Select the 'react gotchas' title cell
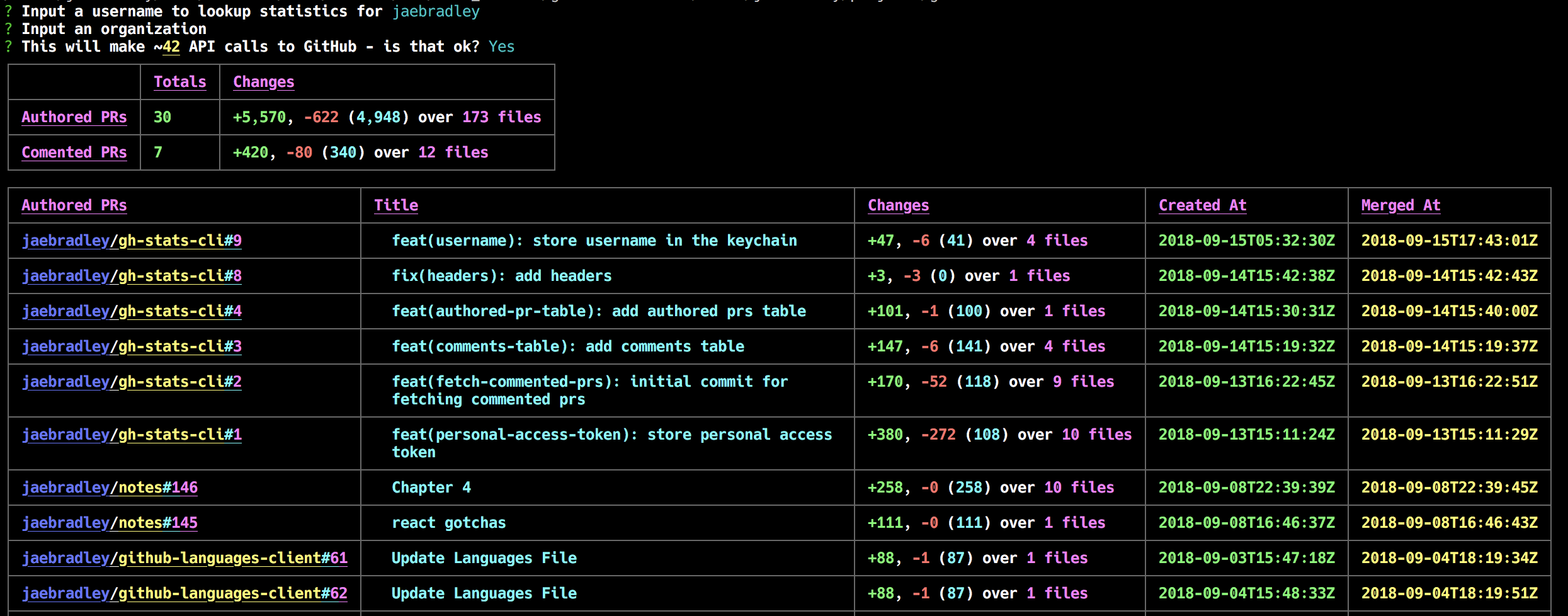This screenshot has height=616, width=1568. click(449, 523)
